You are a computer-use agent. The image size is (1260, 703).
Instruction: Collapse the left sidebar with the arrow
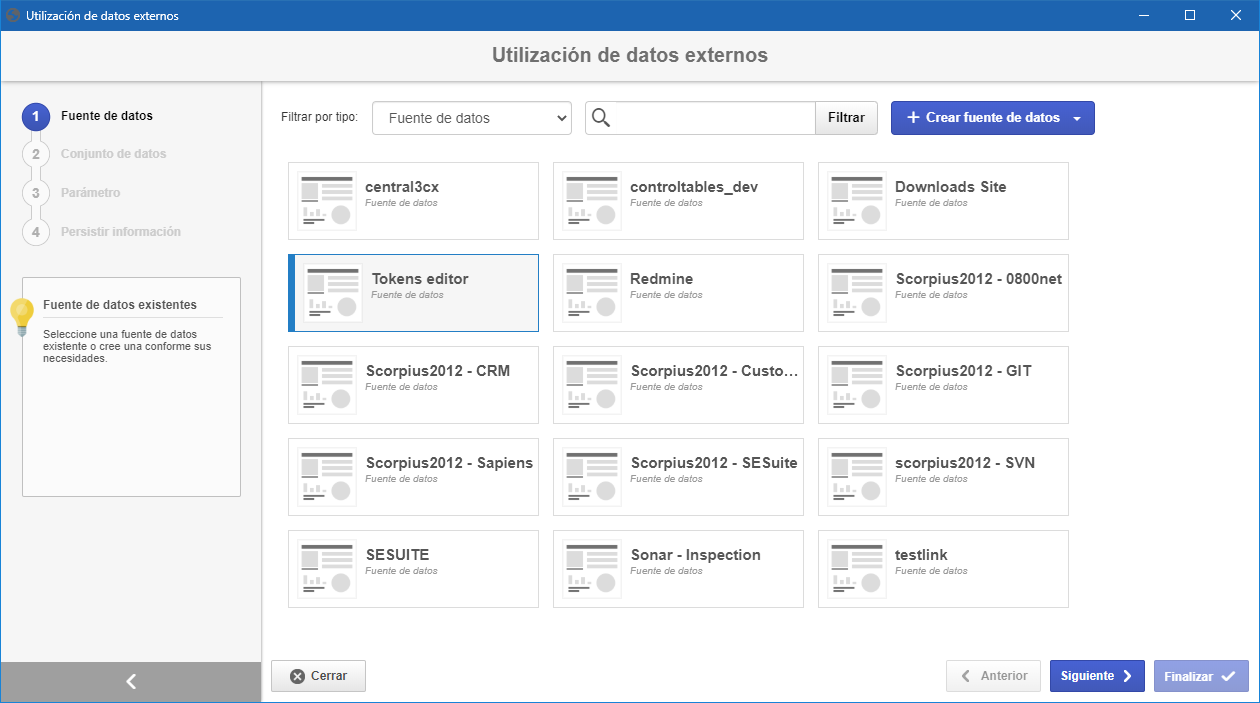coord(130,682)
